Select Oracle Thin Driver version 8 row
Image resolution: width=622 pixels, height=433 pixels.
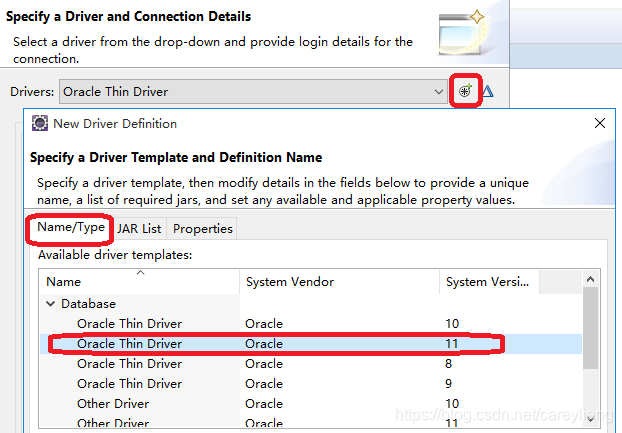(x=311, y=364)
